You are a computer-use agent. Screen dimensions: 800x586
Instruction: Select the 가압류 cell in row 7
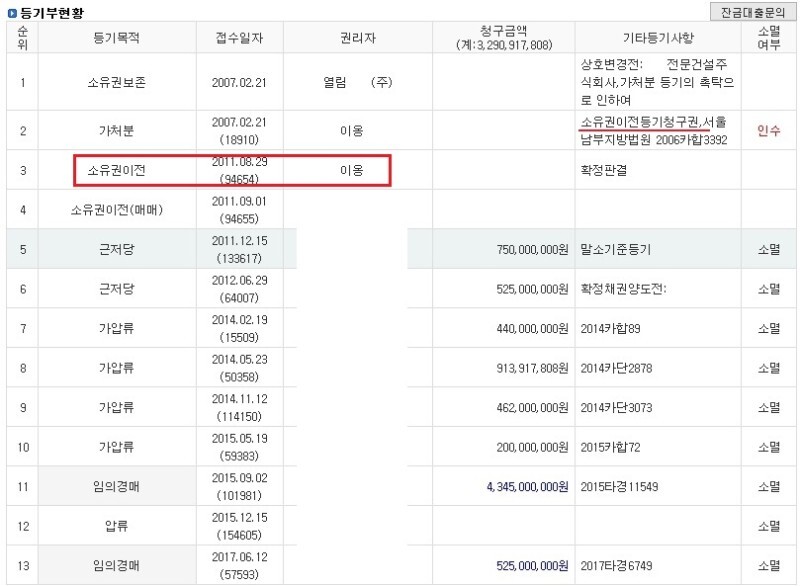(x=116, y=328)
